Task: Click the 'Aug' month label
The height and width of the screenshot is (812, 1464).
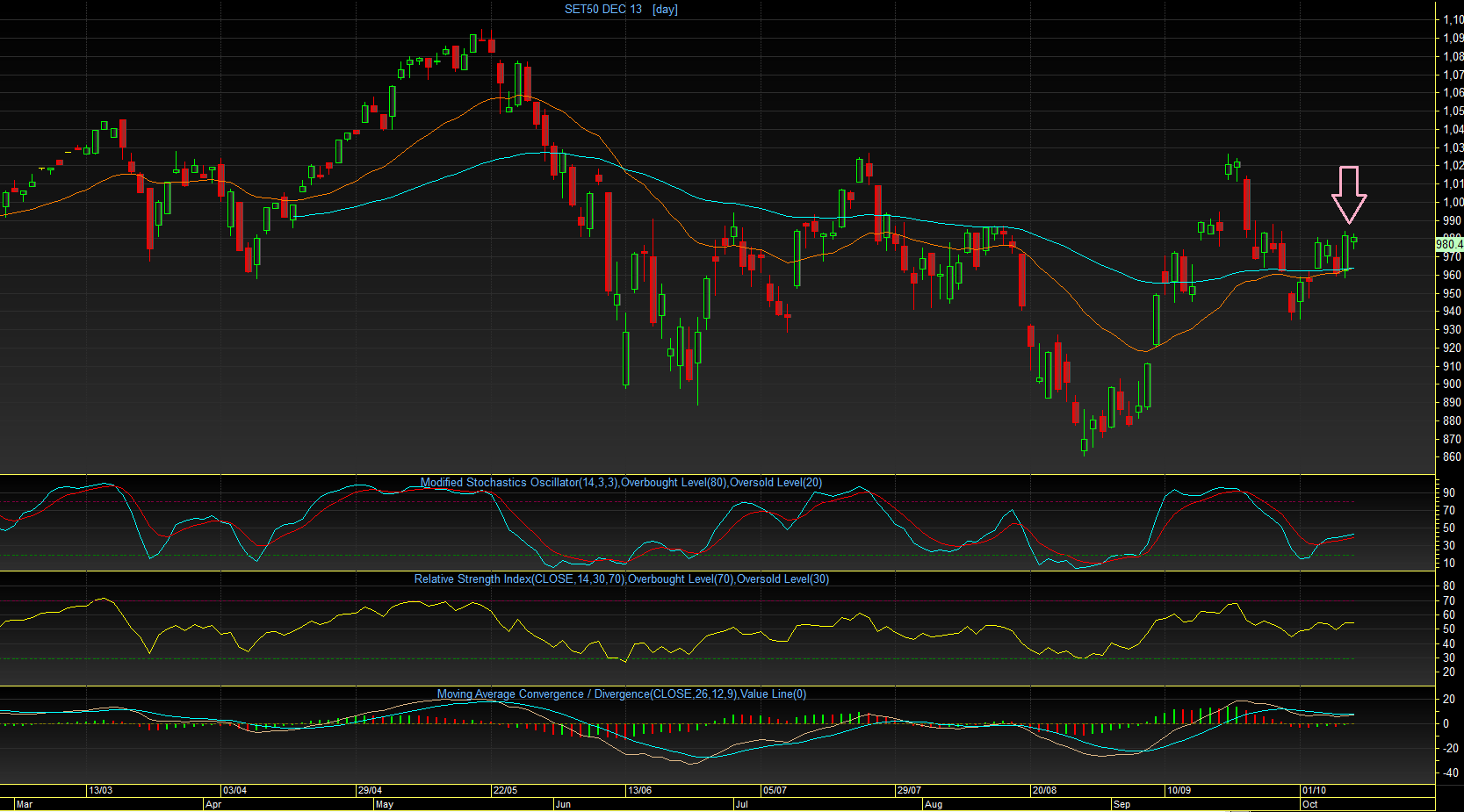Action: pos(934,804)
